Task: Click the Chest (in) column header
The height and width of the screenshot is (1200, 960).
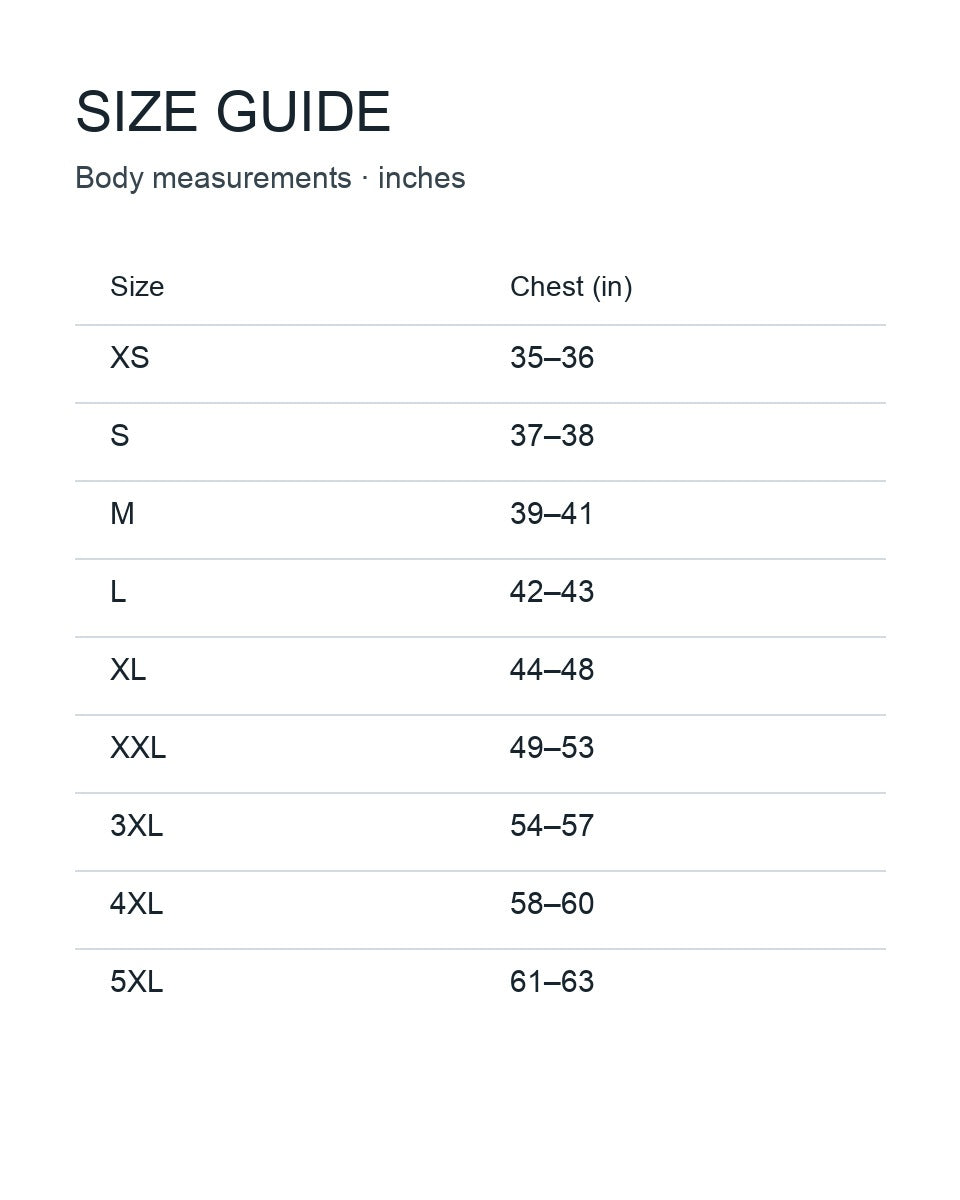Action: point(571,287)
